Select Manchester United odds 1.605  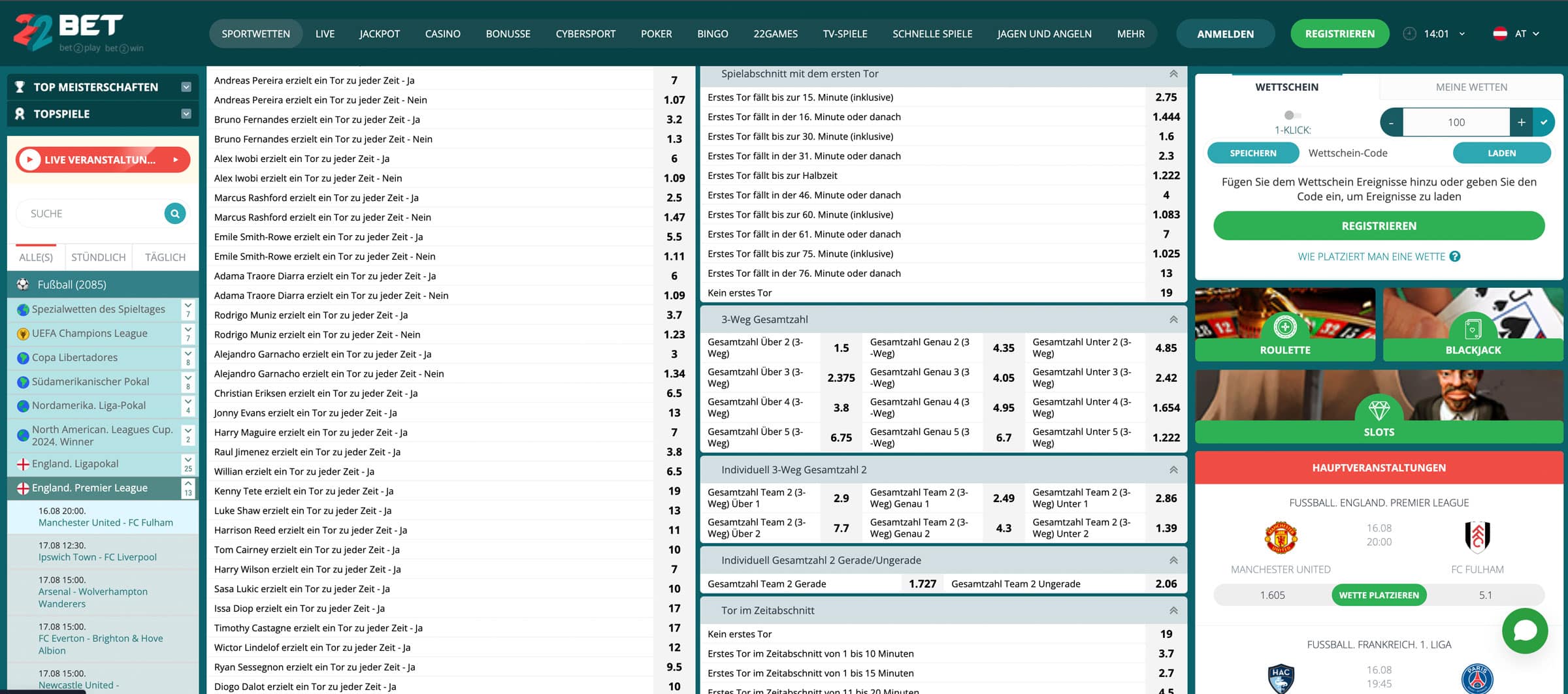[x=1272, y=595]
